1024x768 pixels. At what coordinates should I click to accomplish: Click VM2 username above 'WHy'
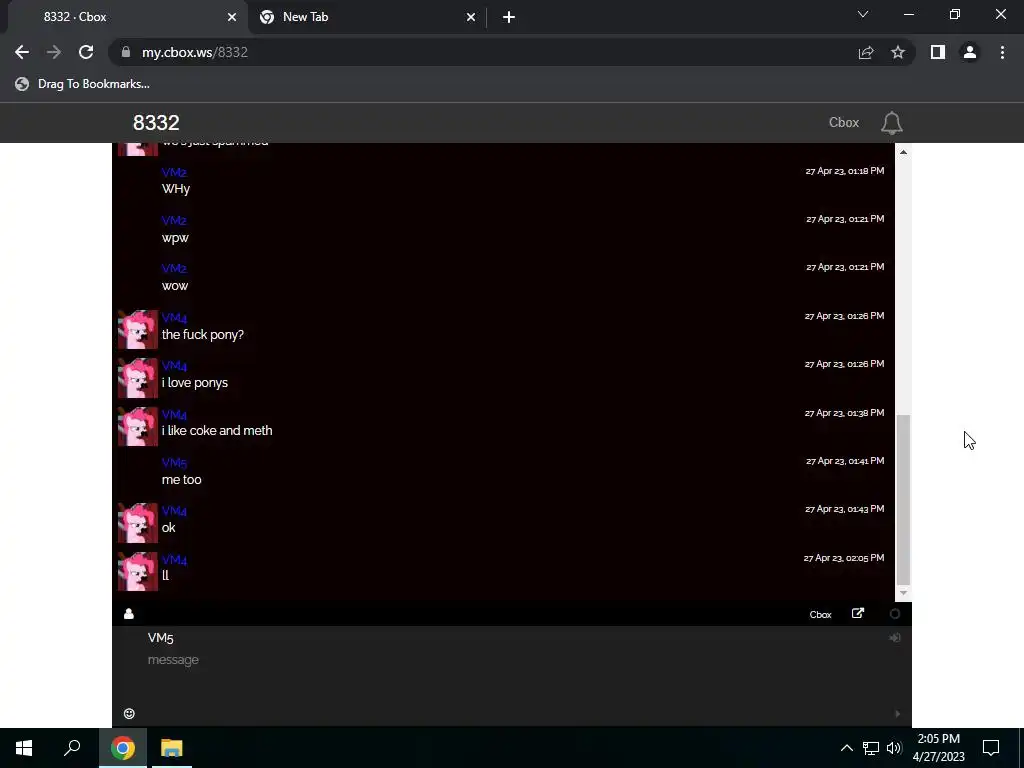point(174,172)
